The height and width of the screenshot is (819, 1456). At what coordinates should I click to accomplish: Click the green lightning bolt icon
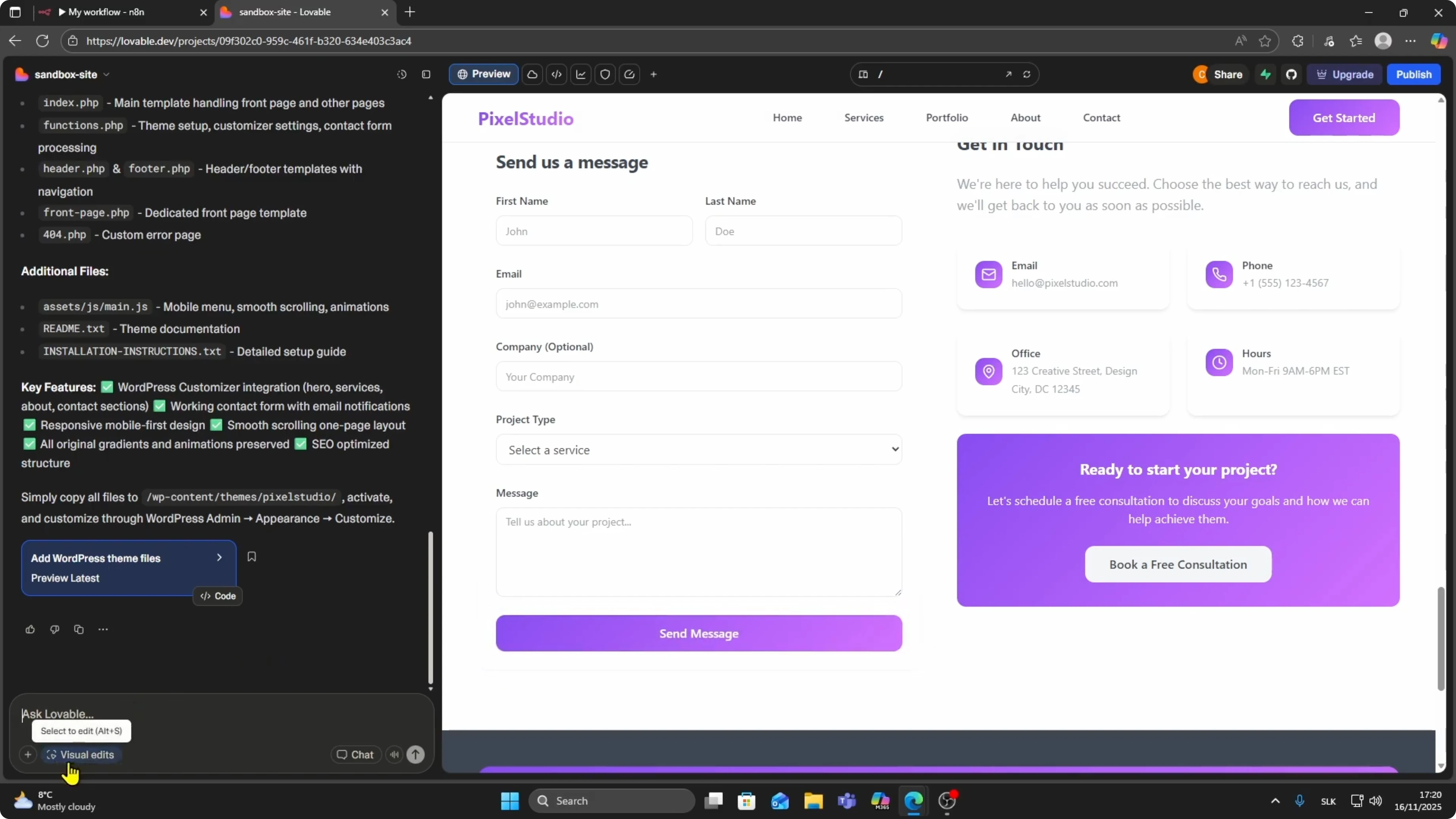pos(1266,75)
